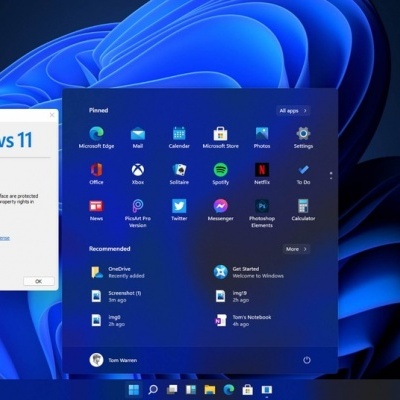Open Tom's Notebook in OneNote

click(243, 320)
